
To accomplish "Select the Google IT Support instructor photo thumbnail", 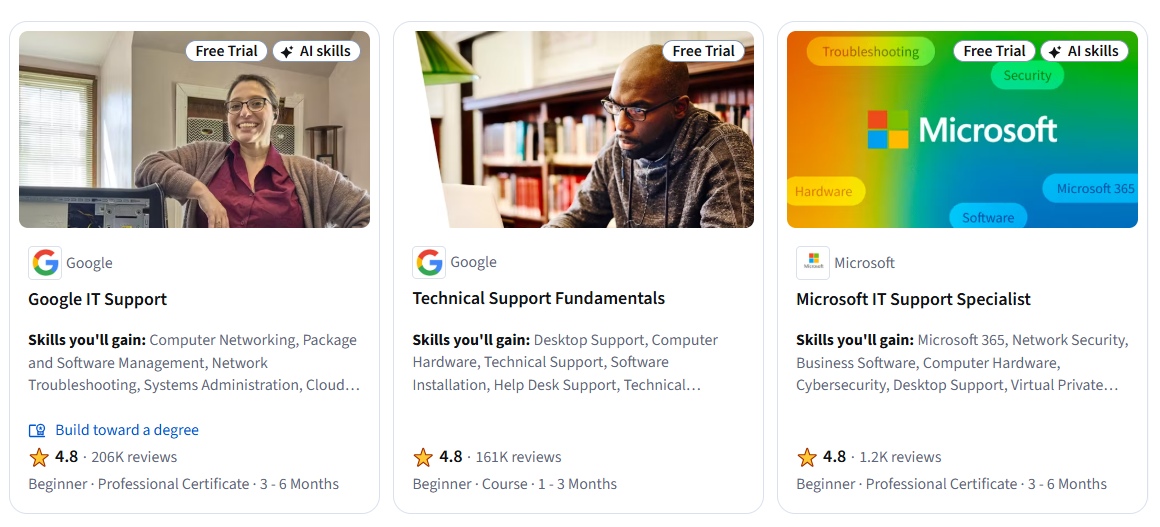I will tap(194, 140).
